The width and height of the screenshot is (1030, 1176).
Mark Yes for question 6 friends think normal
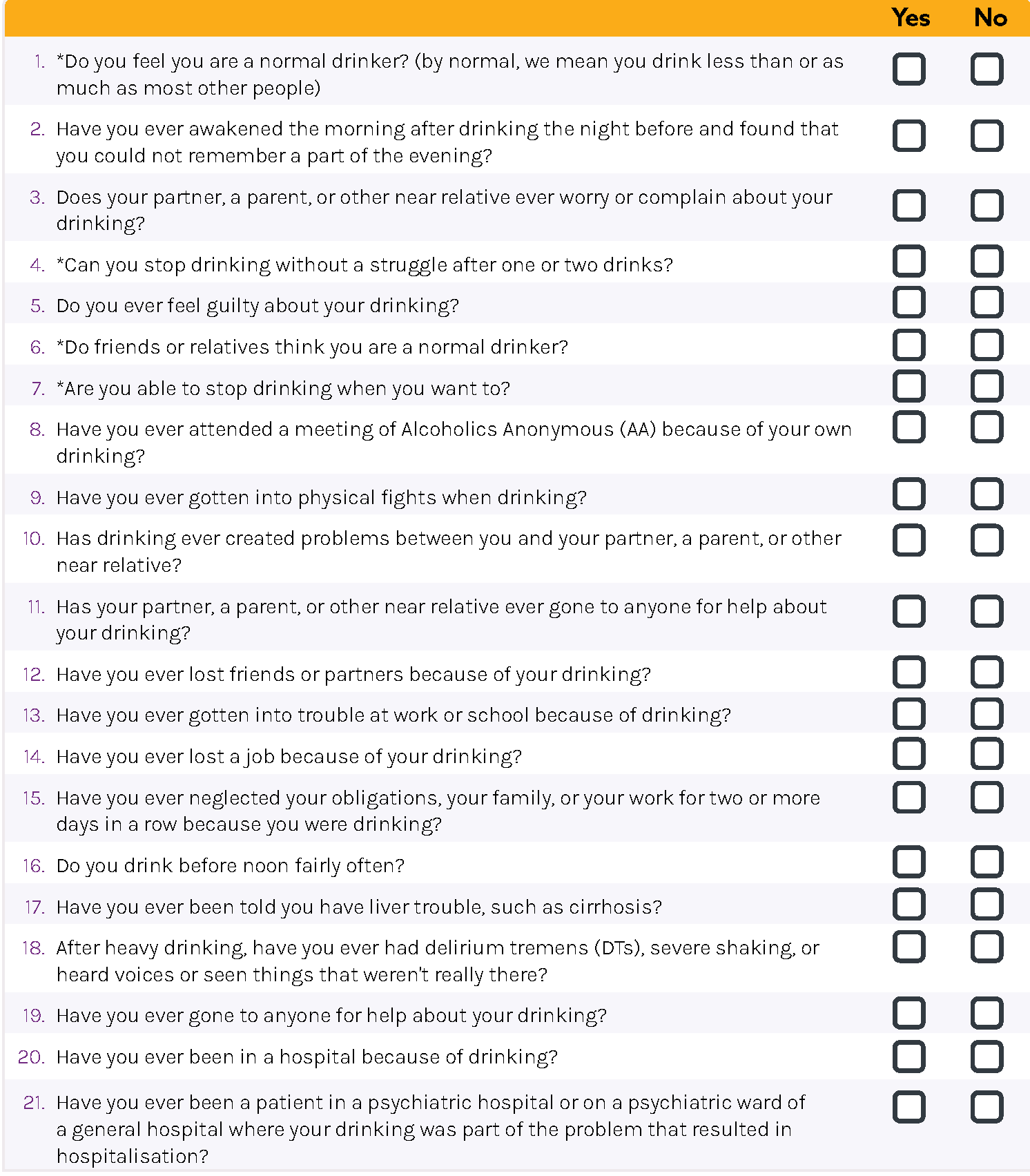(908, 345)
